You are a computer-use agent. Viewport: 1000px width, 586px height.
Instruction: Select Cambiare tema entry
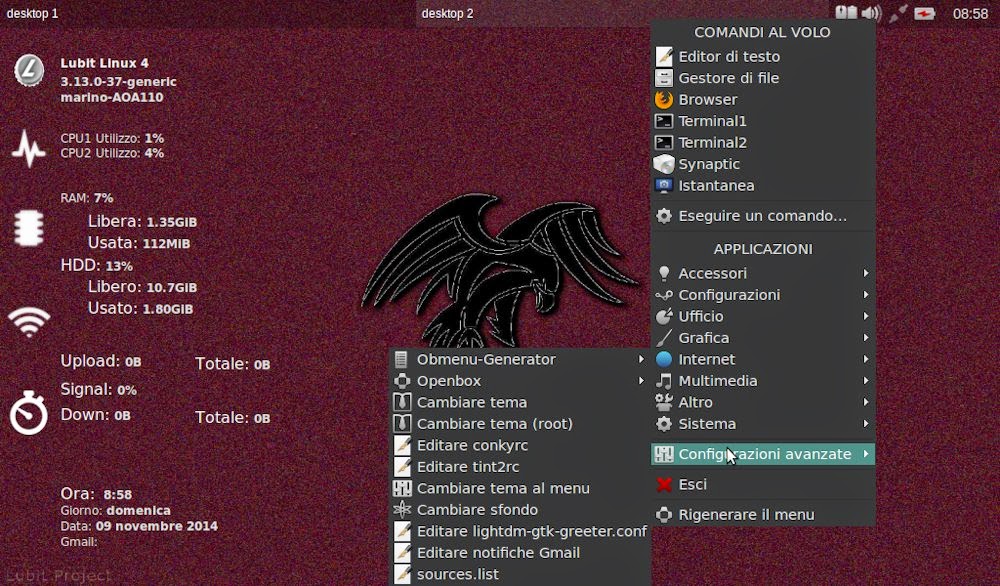(520, 402)
